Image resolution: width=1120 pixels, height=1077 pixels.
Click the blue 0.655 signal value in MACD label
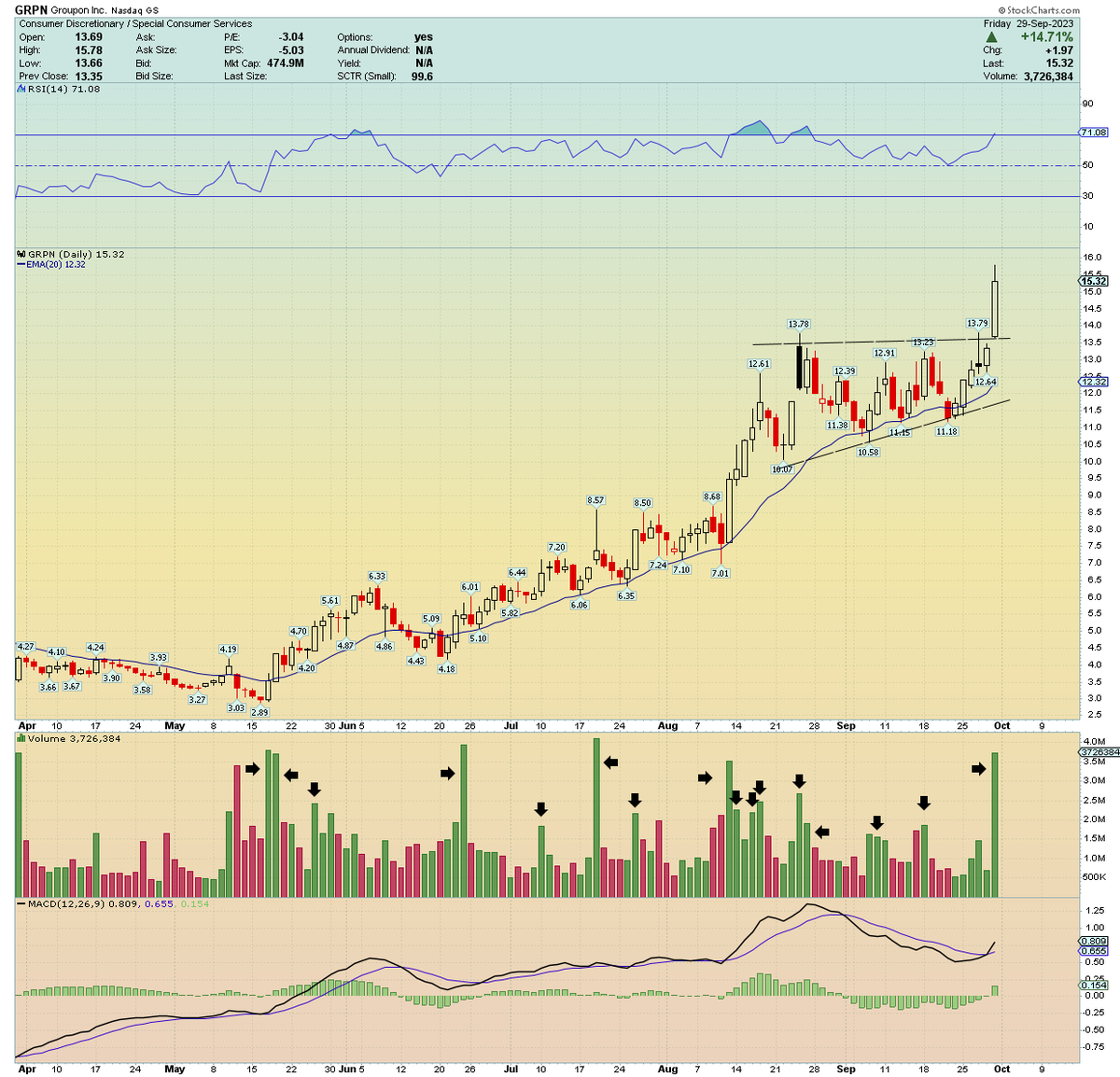(x=159, y=903)
